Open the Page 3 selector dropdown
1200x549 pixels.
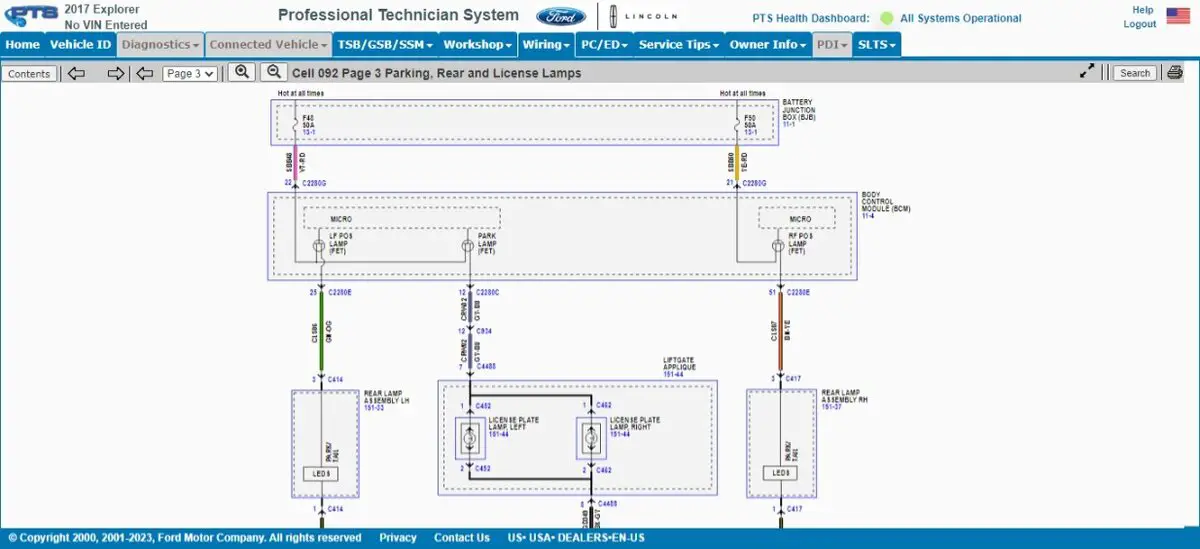coord(190,73)
